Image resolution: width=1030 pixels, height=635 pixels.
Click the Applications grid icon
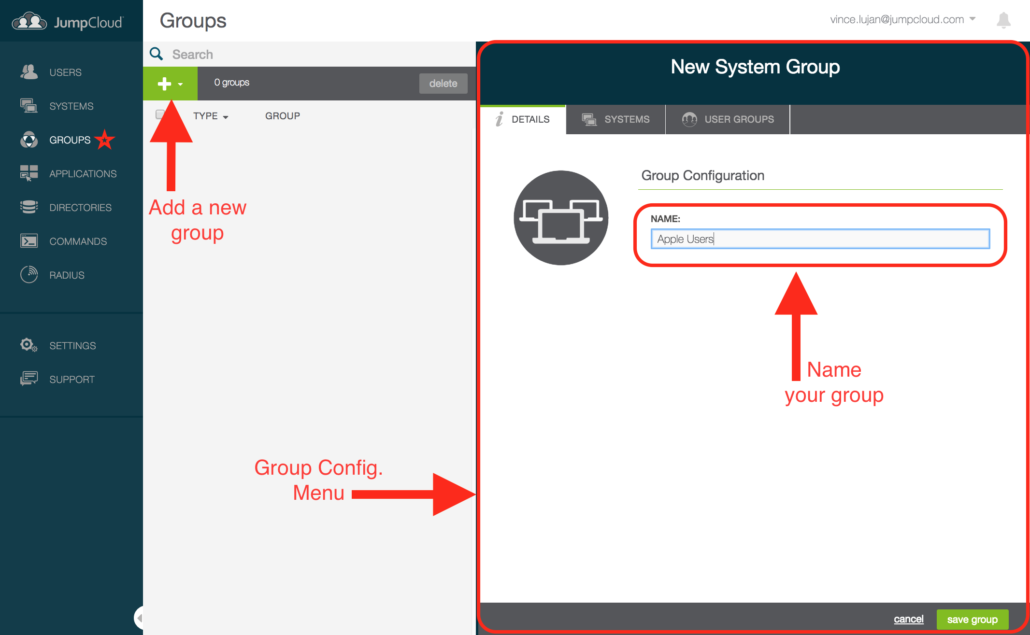[29, 174]
